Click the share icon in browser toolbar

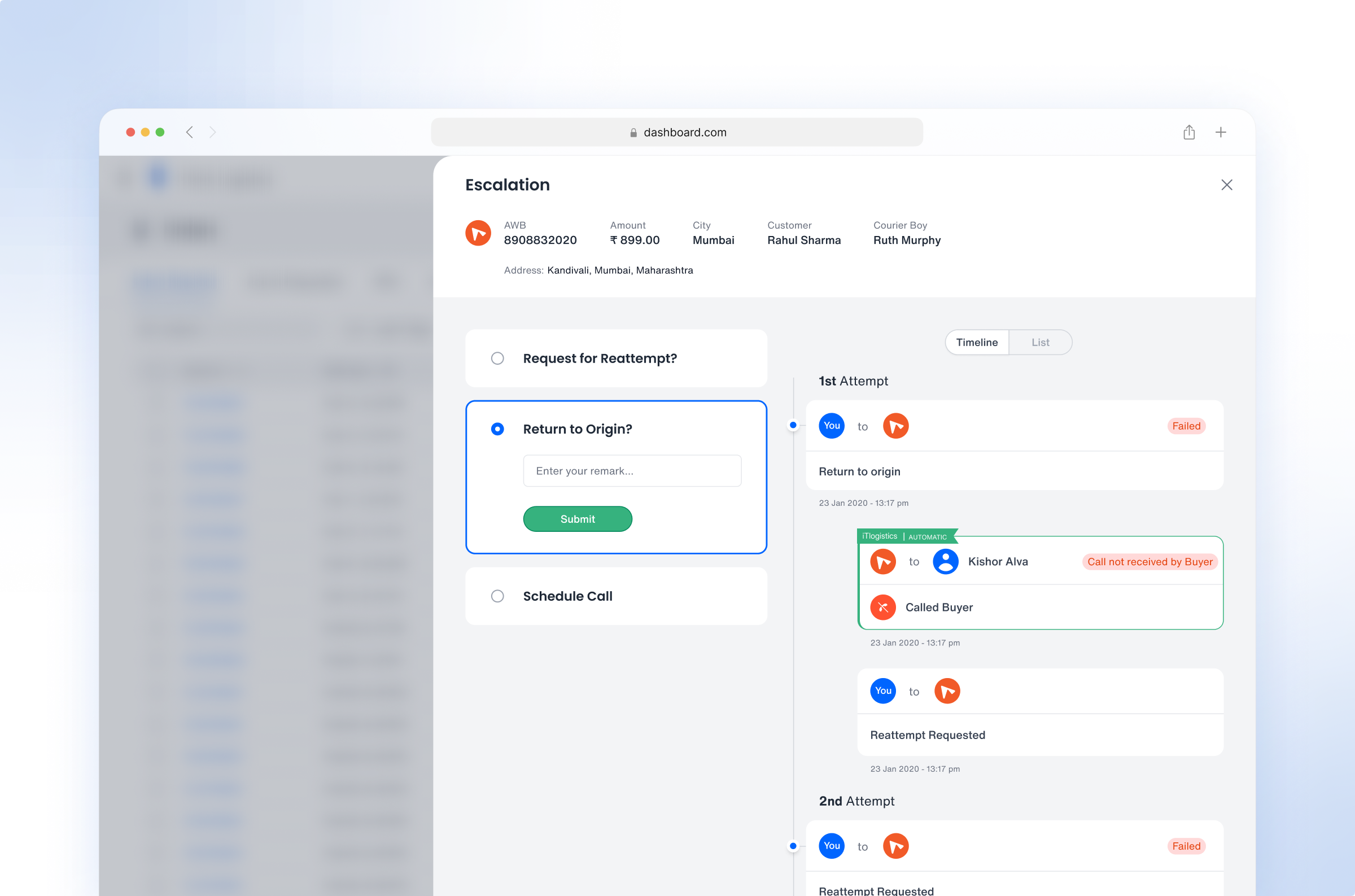pyautogui.click(x=1189, y=132)
